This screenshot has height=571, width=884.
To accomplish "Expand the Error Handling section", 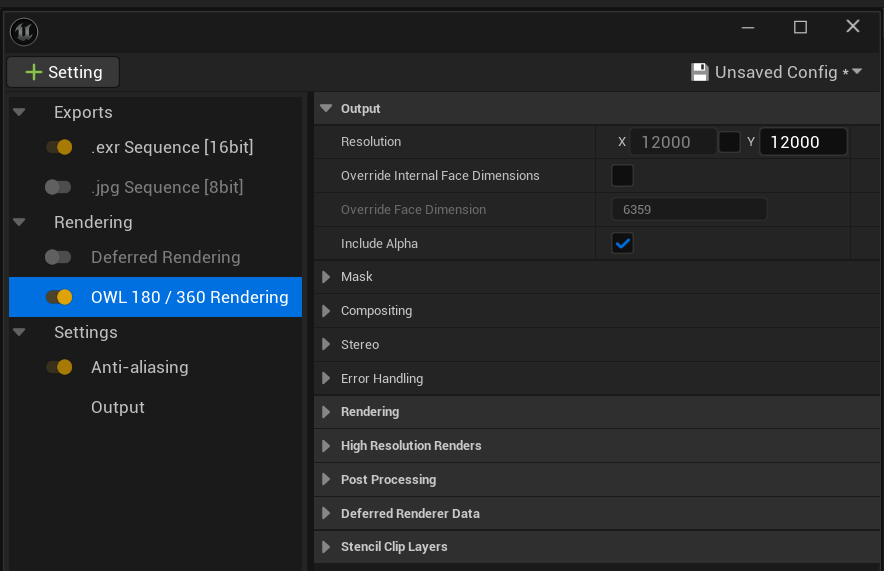I will (x=326, y=378).
